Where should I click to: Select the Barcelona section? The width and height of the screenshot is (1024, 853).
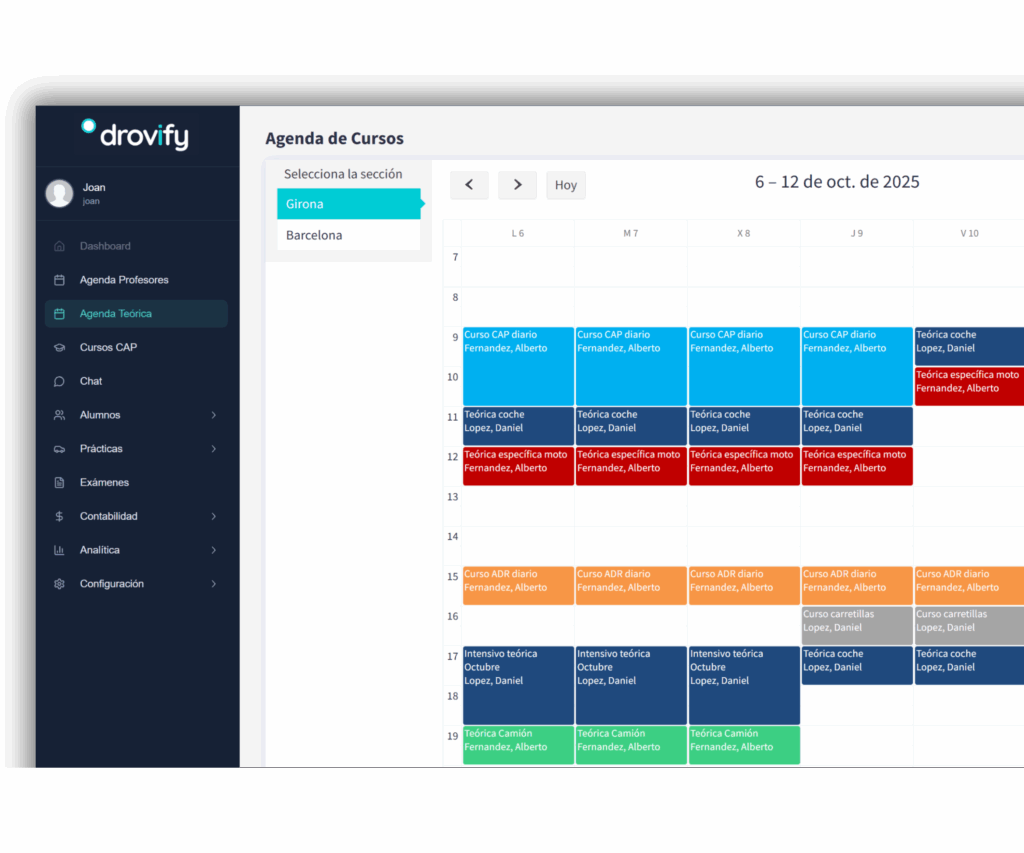tap(349, 235)
